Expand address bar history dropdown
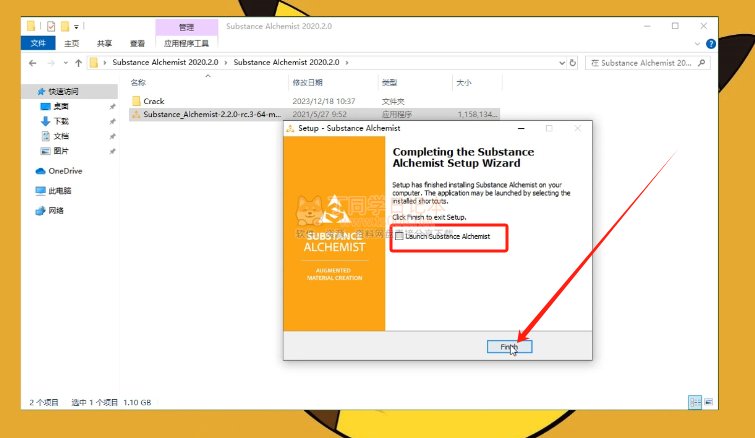755x438 pixels. 561,63
